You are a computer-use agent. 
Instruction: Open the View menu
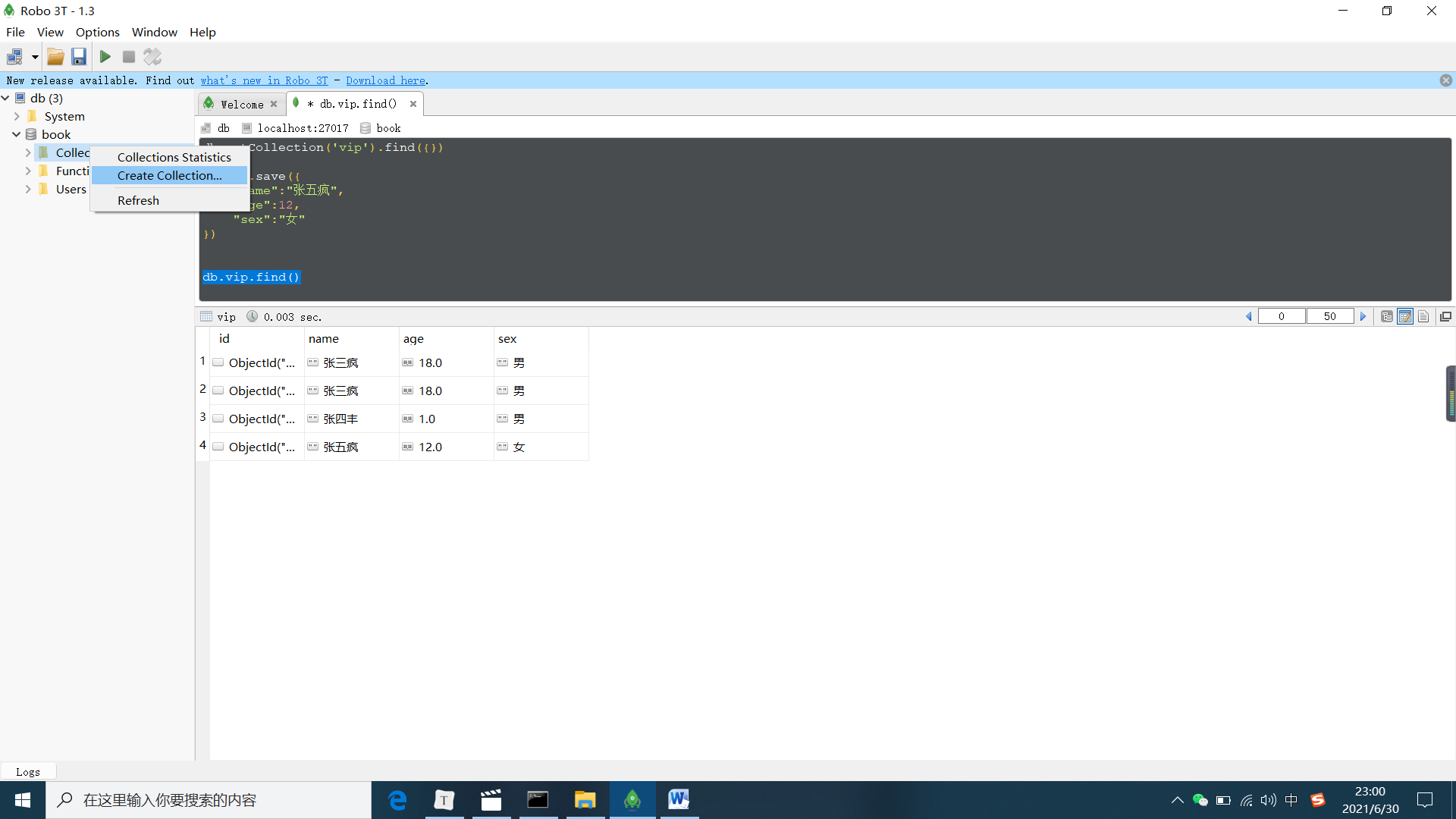(50, 32)
